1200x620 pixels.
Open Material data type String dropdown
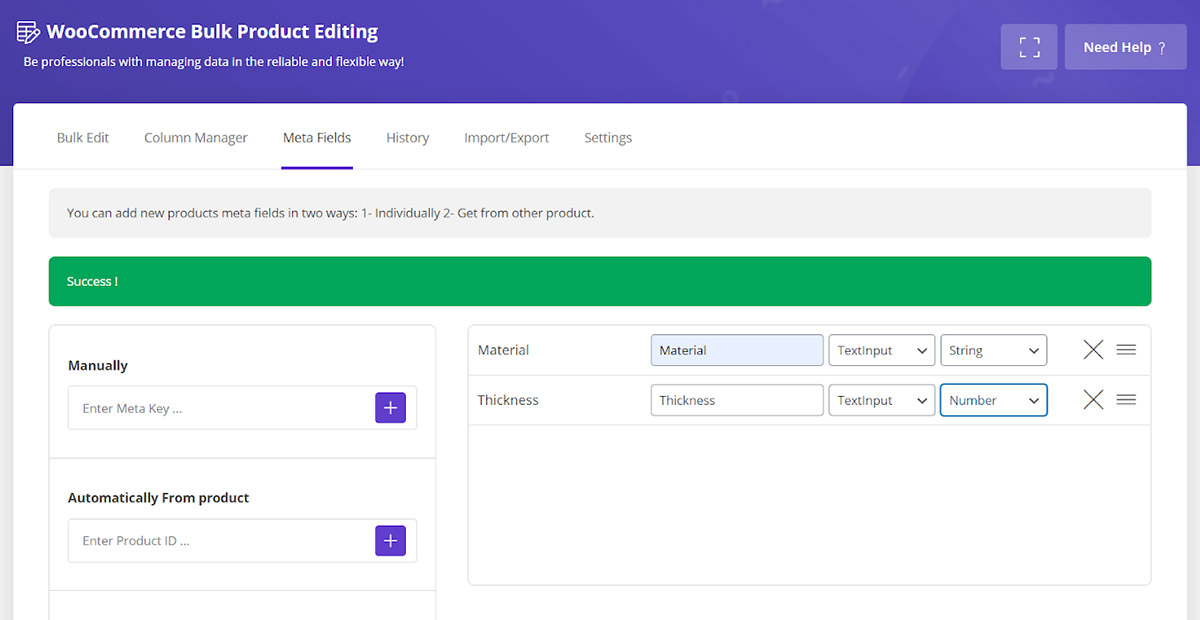994,350
